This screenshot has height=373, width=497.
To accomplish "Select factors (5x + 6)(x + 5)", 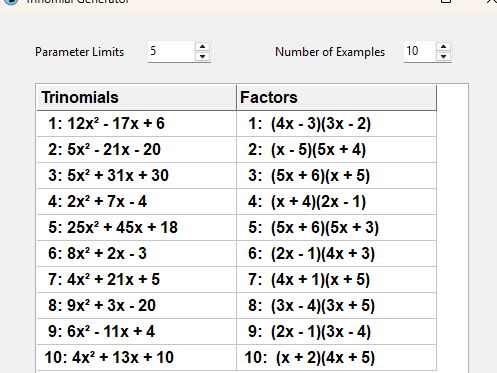I will tap(336, 176).
